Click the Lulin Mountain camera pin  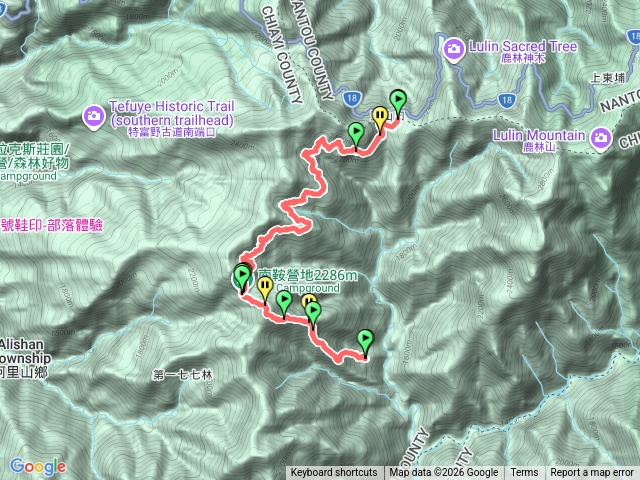(x=600, y=139)
